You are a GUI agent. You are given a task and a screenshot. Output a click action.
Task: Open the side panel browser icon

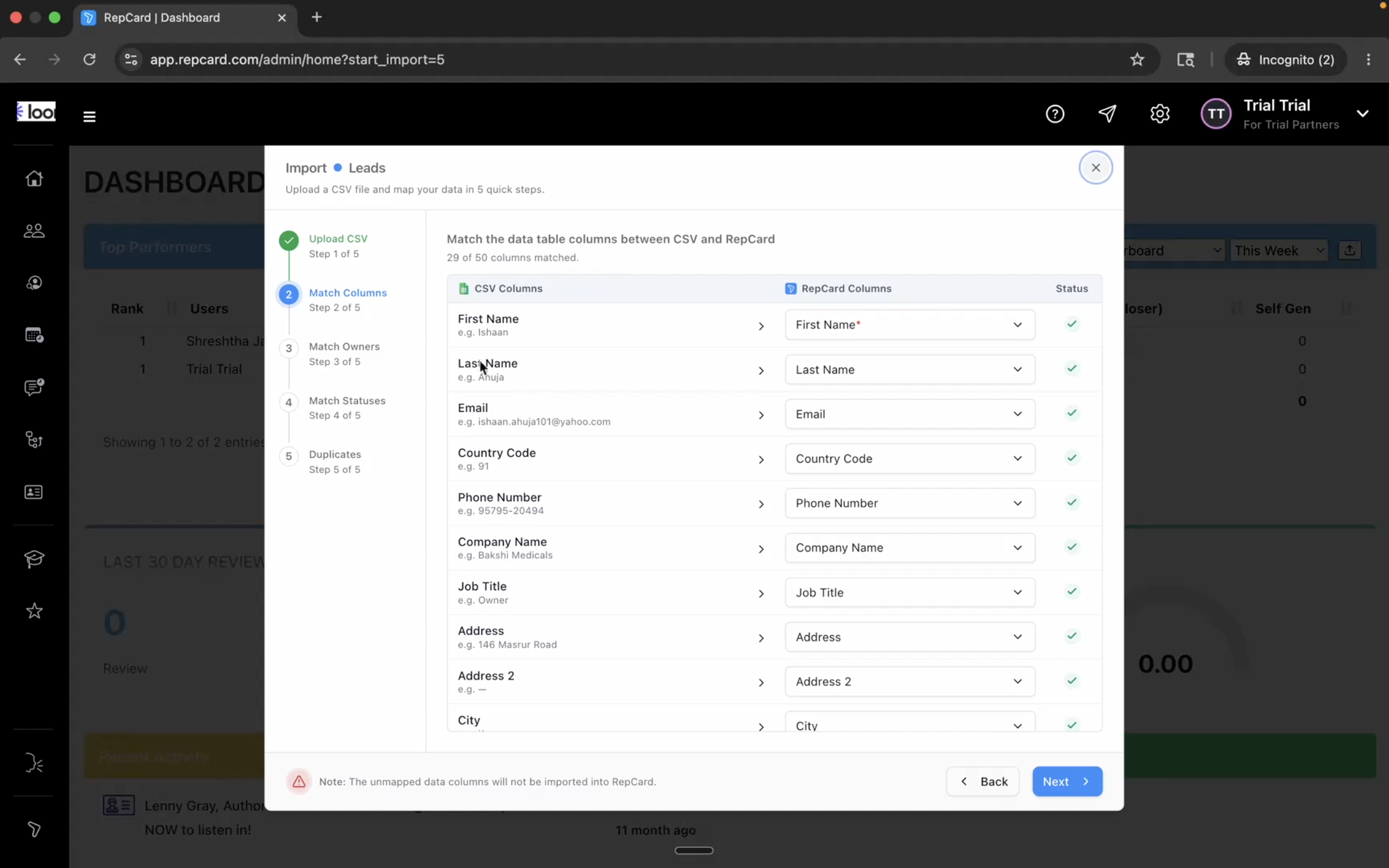point(1185,60)
